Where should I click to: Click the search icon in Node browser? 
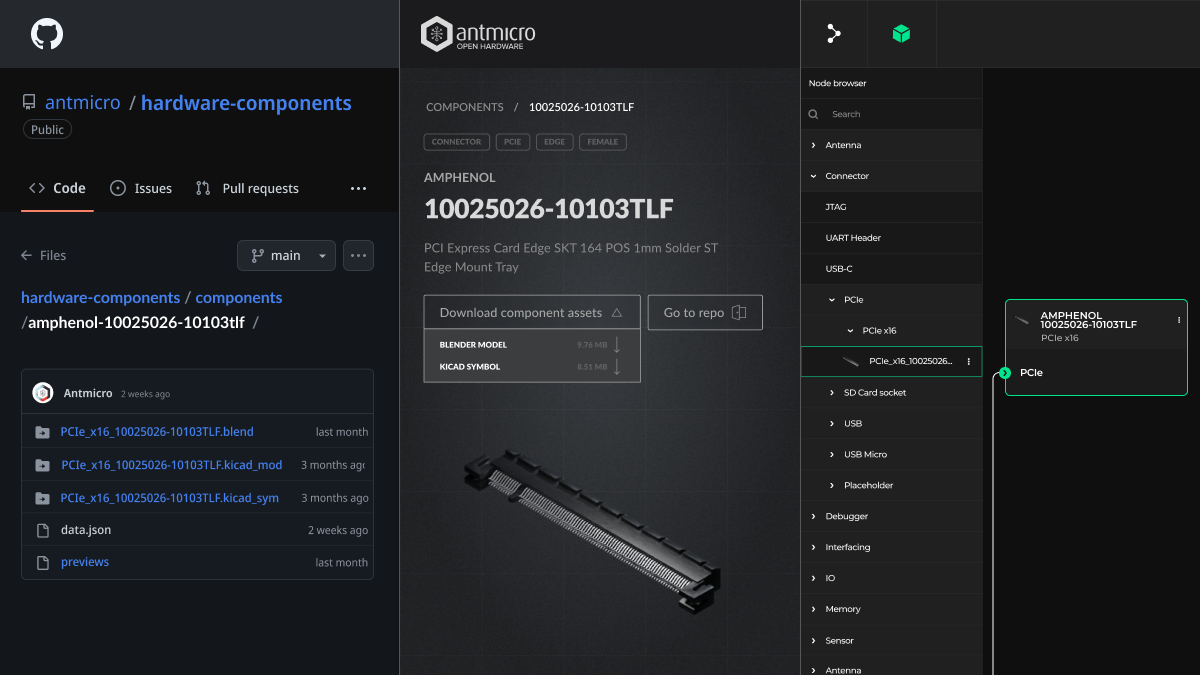812,114
